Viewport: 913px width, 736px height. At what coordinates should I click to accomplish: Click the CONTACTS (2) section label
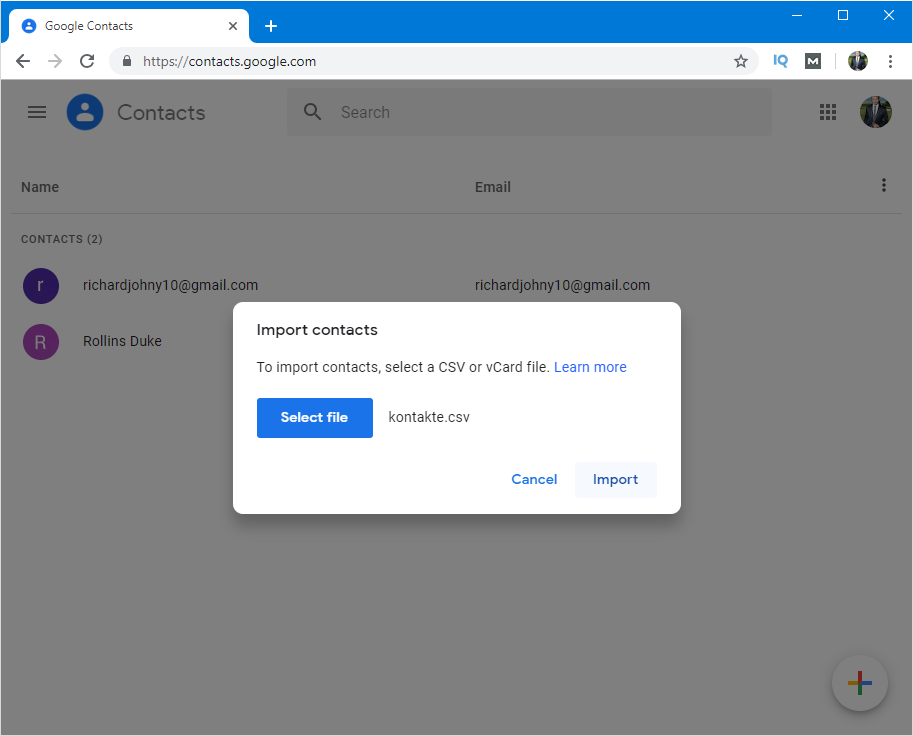coord(62,239)
